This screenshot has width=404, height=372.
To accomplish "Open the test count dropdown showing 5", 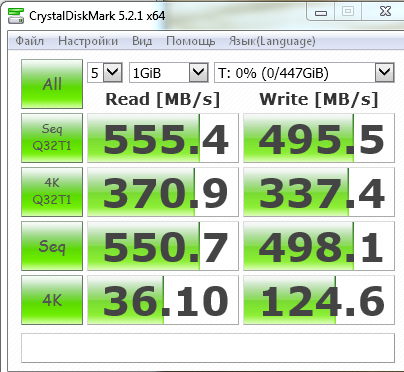I will 105,72.
